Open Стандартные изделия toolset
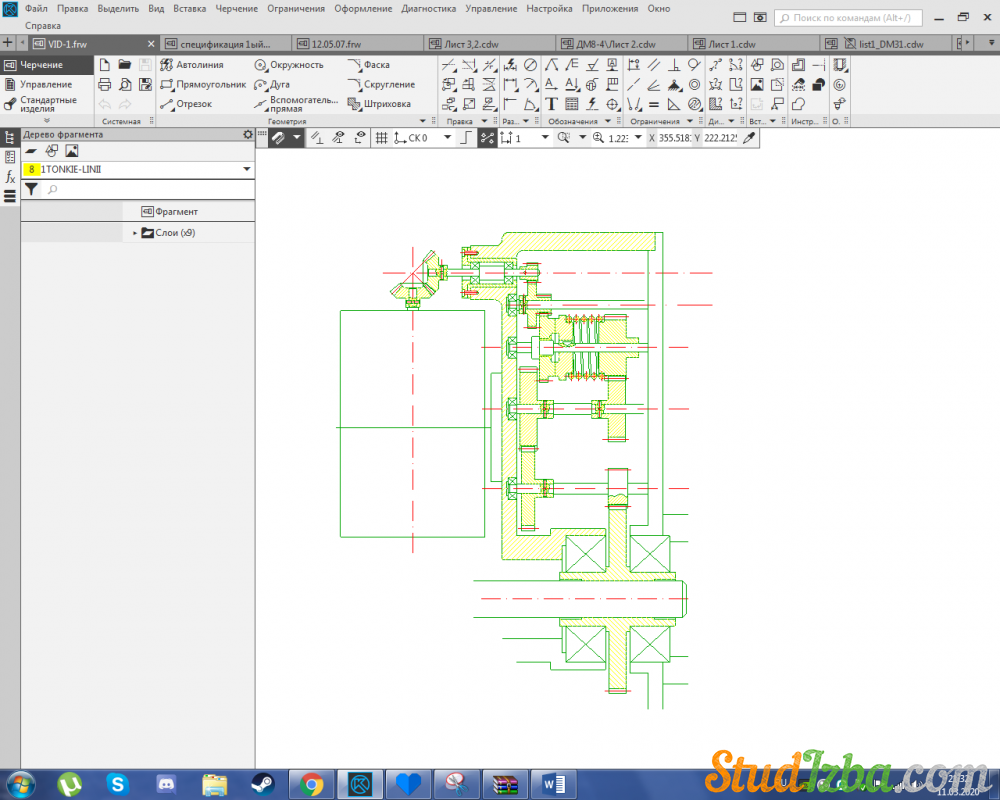The width and height of the screenshot is (1000, 800). [47, 104]
